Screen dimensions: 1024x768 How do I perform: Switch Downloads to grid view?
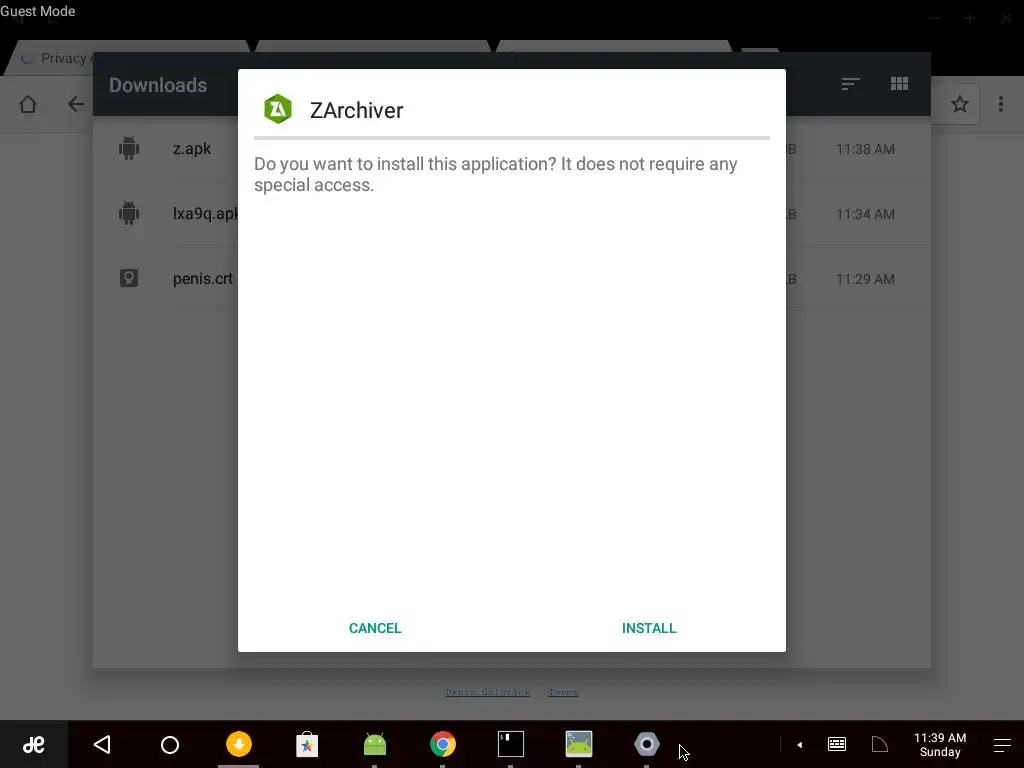pyautogui.click(x=899, y=84)
